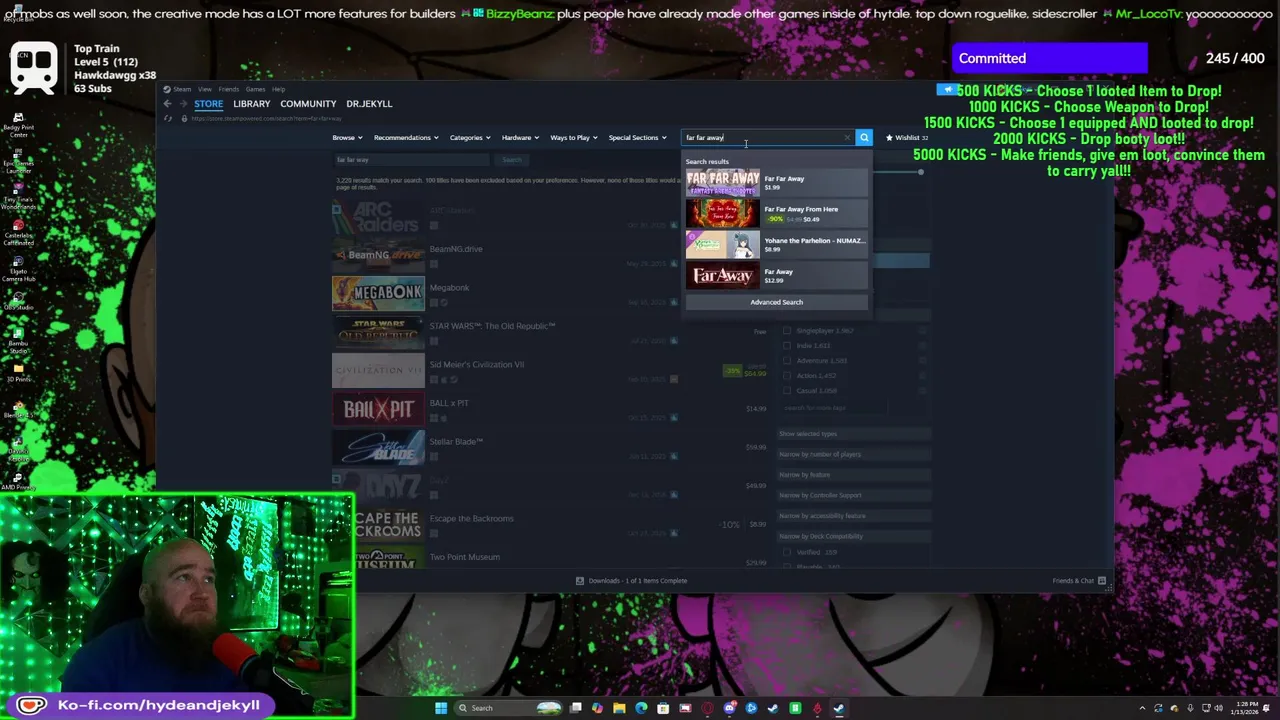The height and width of the screenshot is (720, 1280).
Task: Click the blue search magnifier button
Action: (x=864, y=138)
